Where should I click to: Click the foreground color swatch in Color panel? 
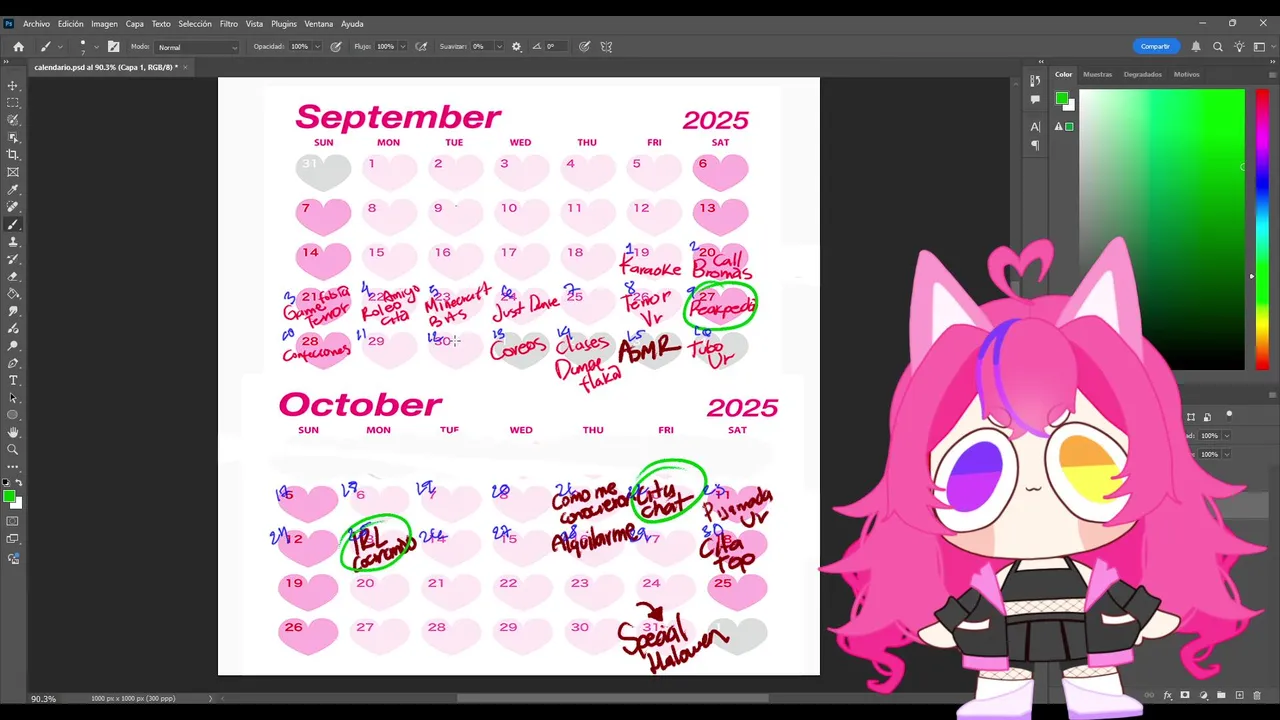tap(1061, 98)
